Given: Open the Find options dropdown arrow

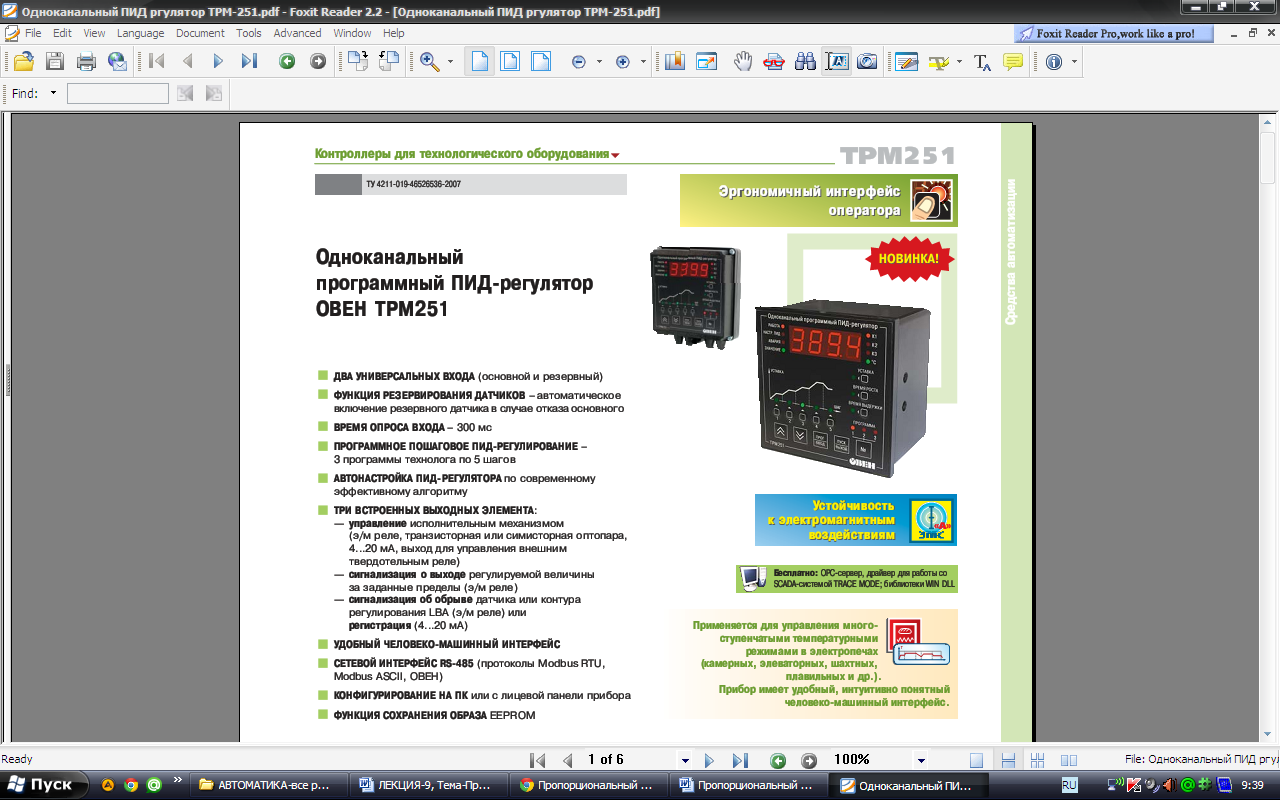Looking at the screenshot, I should tap(54, 93).
